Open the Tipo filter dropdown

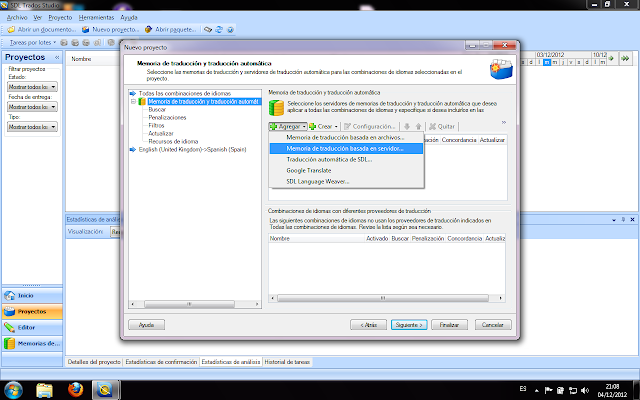[32, 127]
